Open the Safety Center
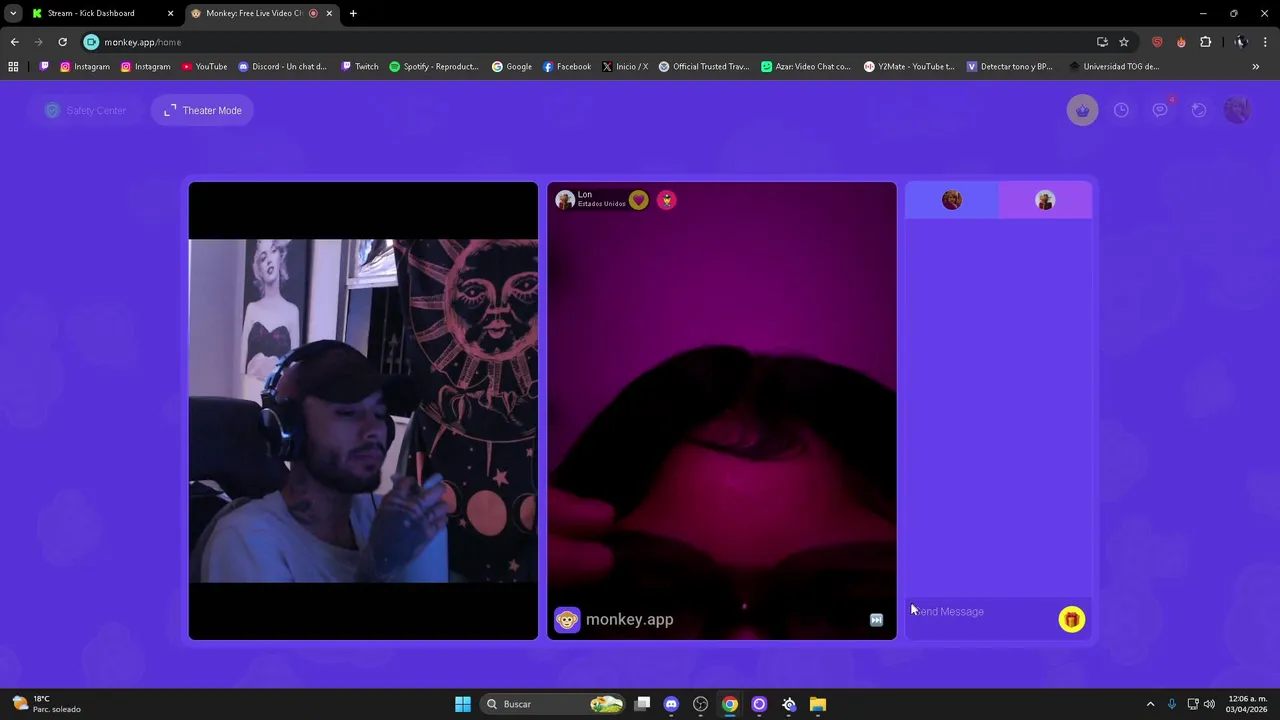Screen dimensions: 1280x720 tap(86, 110)
